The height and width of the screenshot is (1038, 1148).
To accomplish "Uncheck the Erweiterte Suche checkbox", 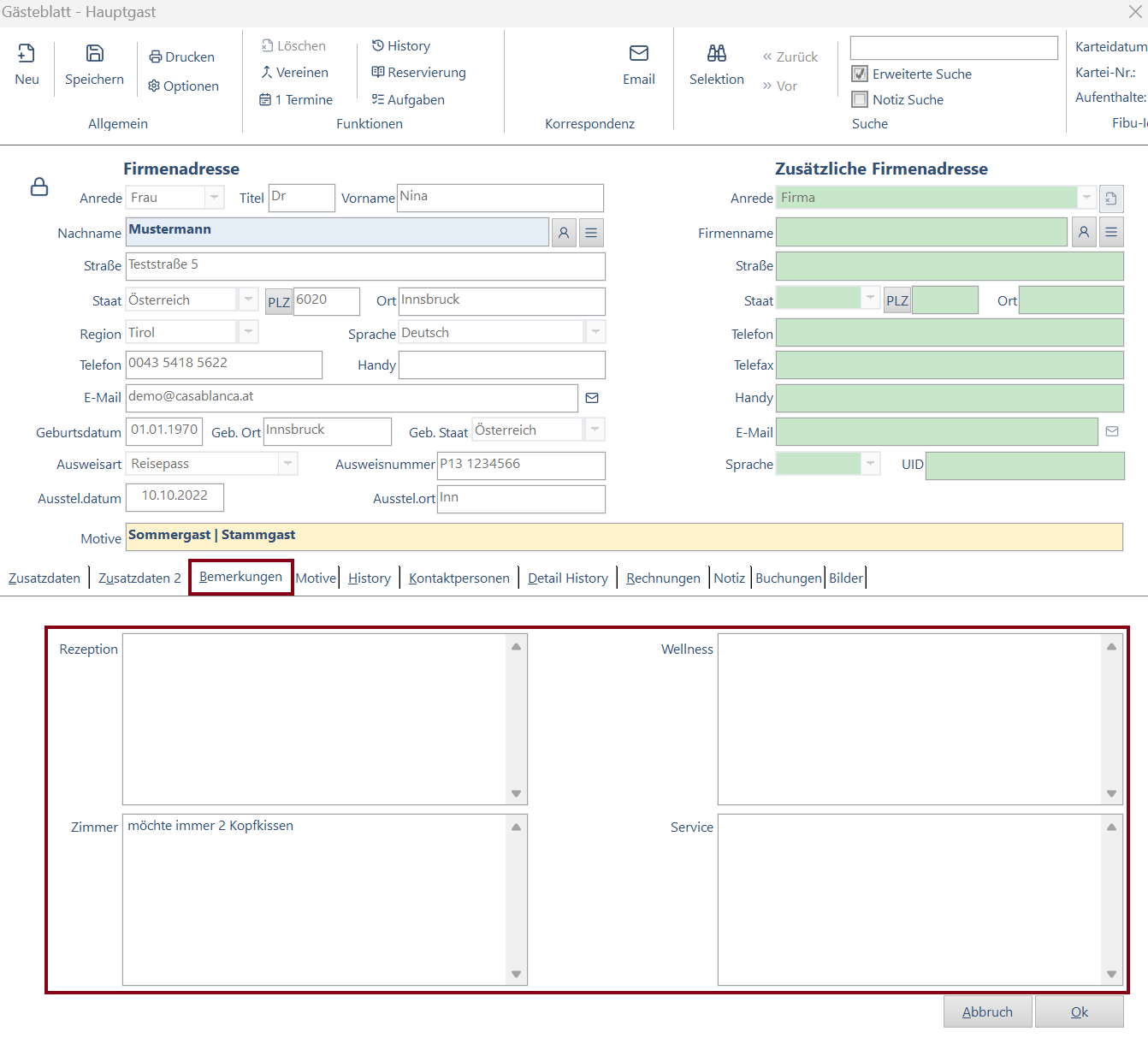I will click(860, 74).
